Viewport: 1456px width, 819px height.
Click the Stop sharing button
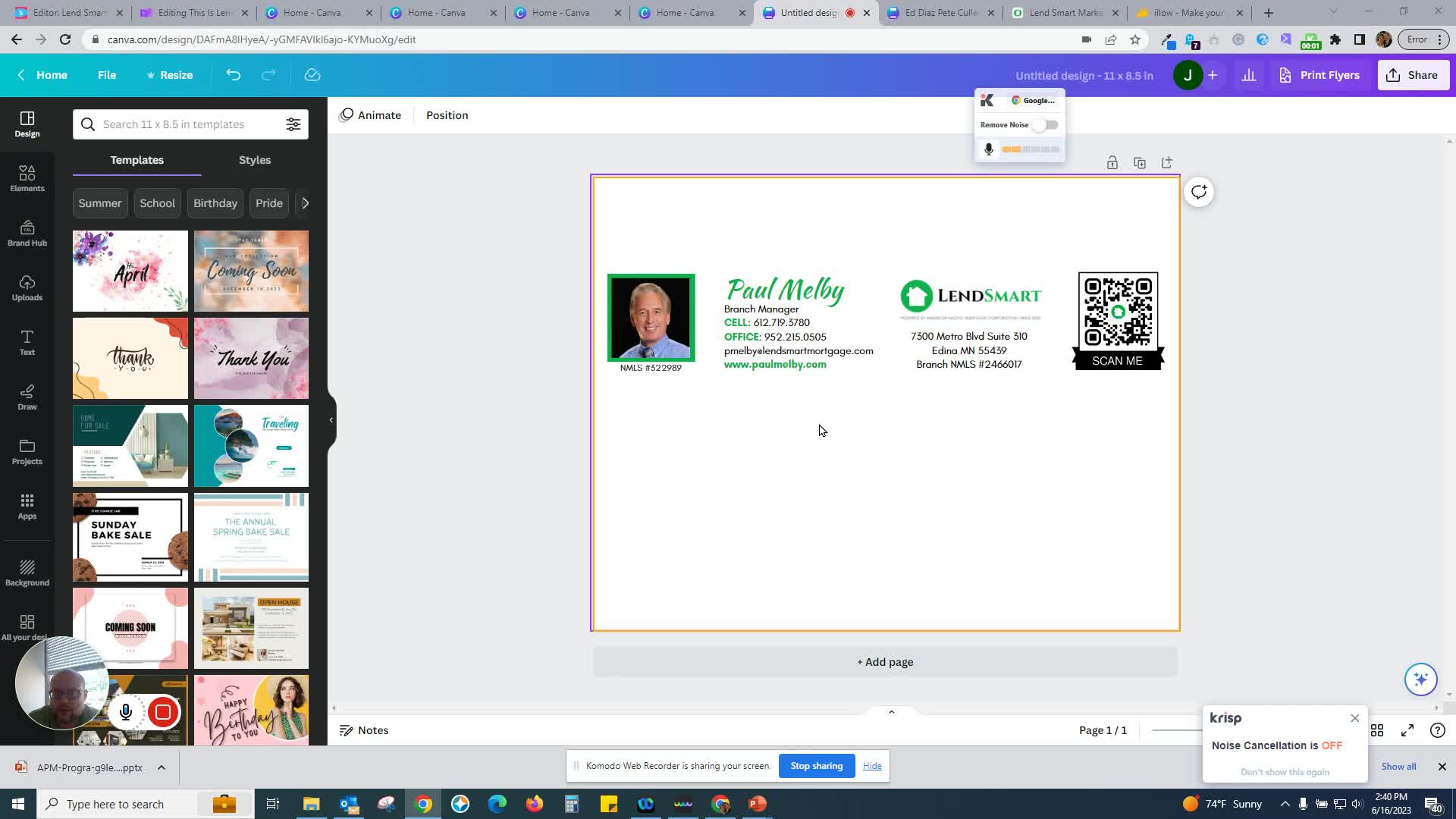[x=816, y=766]
